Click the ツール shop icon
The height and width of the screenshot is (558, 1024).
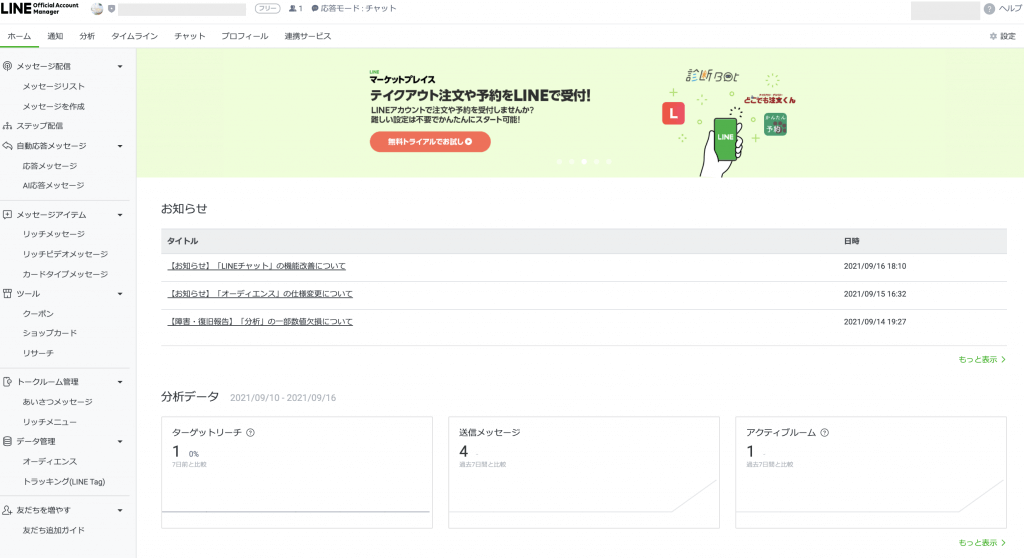pos(7,293)
